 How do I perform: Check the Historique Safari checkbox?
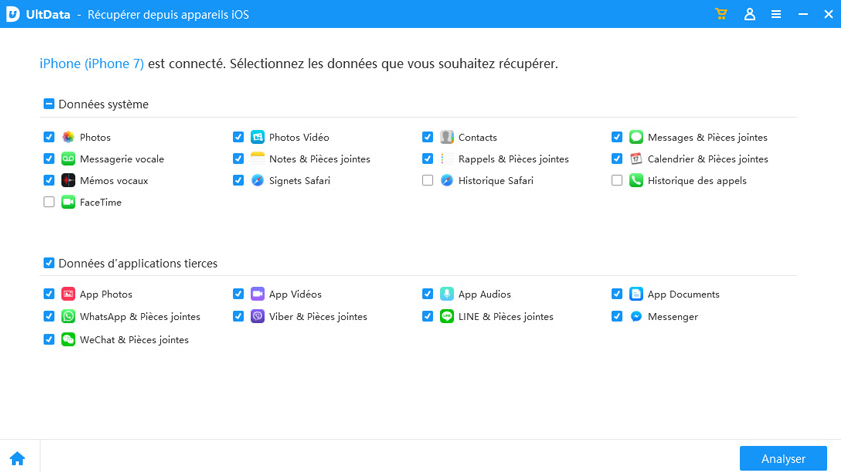click(428, 181)
